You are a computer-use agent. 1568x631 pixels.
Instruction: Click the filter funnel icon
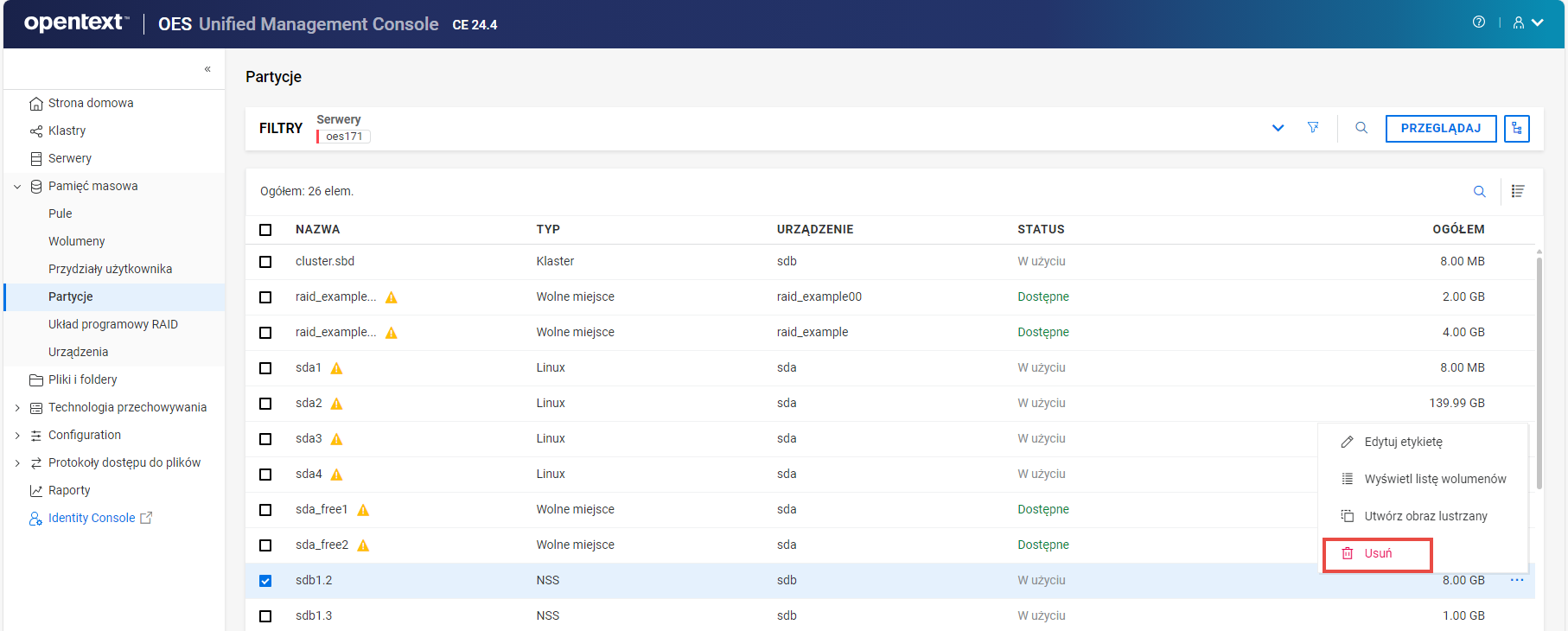[1313, 128]
